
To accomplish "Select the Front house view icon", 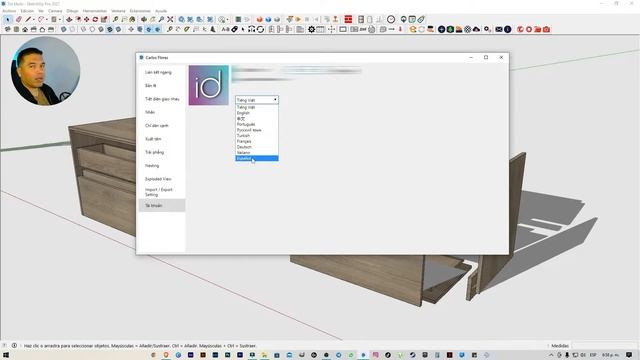I will (x=25, y=29).
